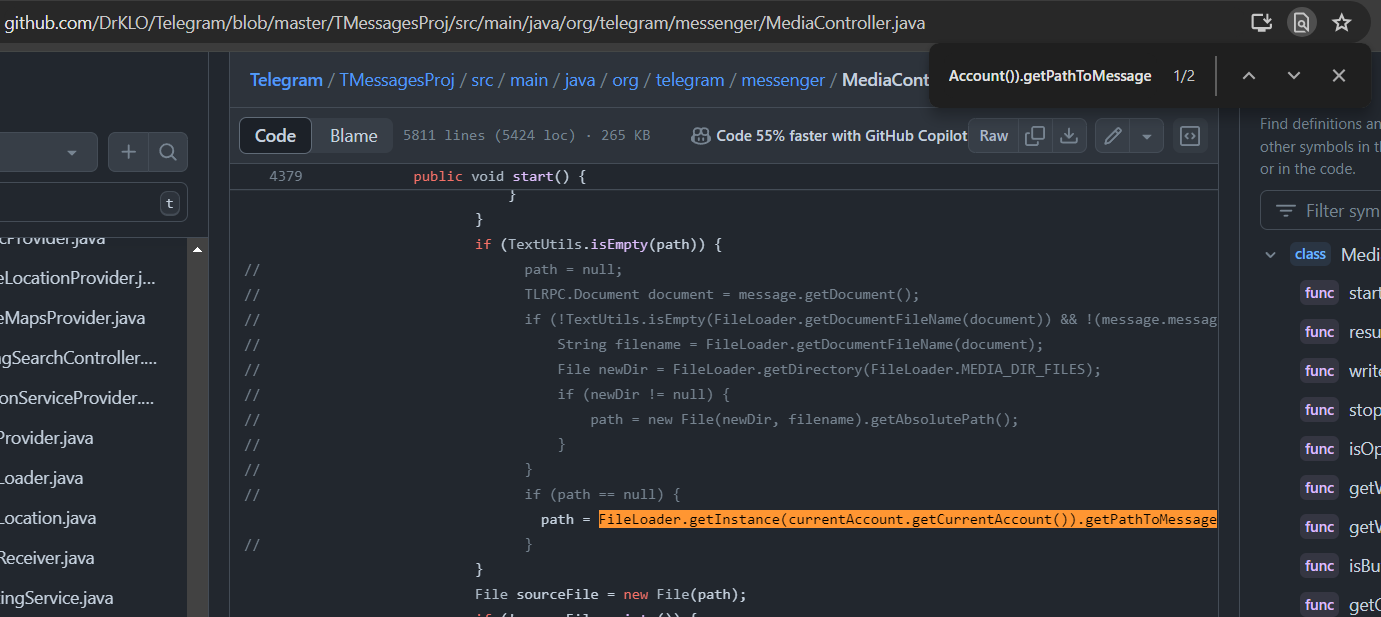Open the find-in-page search icon

coord(1301,22)
